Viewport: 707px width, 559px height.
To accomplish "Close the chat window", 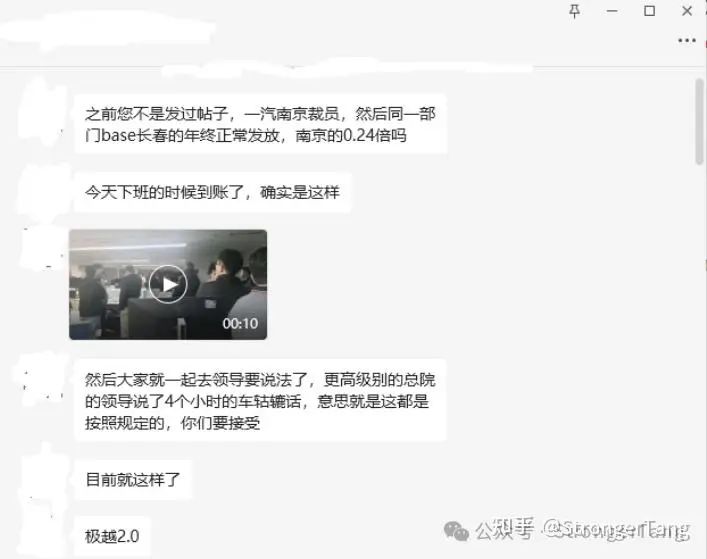I will (x=687, y=11).
